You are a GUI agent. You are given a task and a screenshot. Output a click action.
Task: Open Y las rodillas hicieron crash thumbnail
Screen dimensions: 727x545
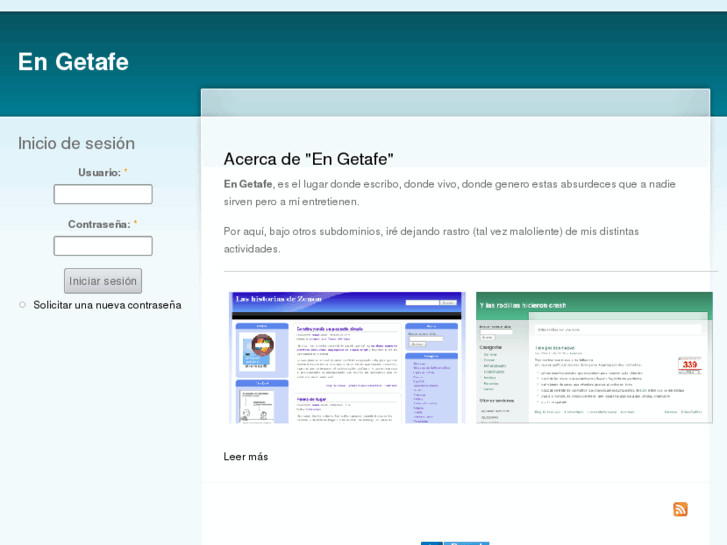(x=594, y=358)
